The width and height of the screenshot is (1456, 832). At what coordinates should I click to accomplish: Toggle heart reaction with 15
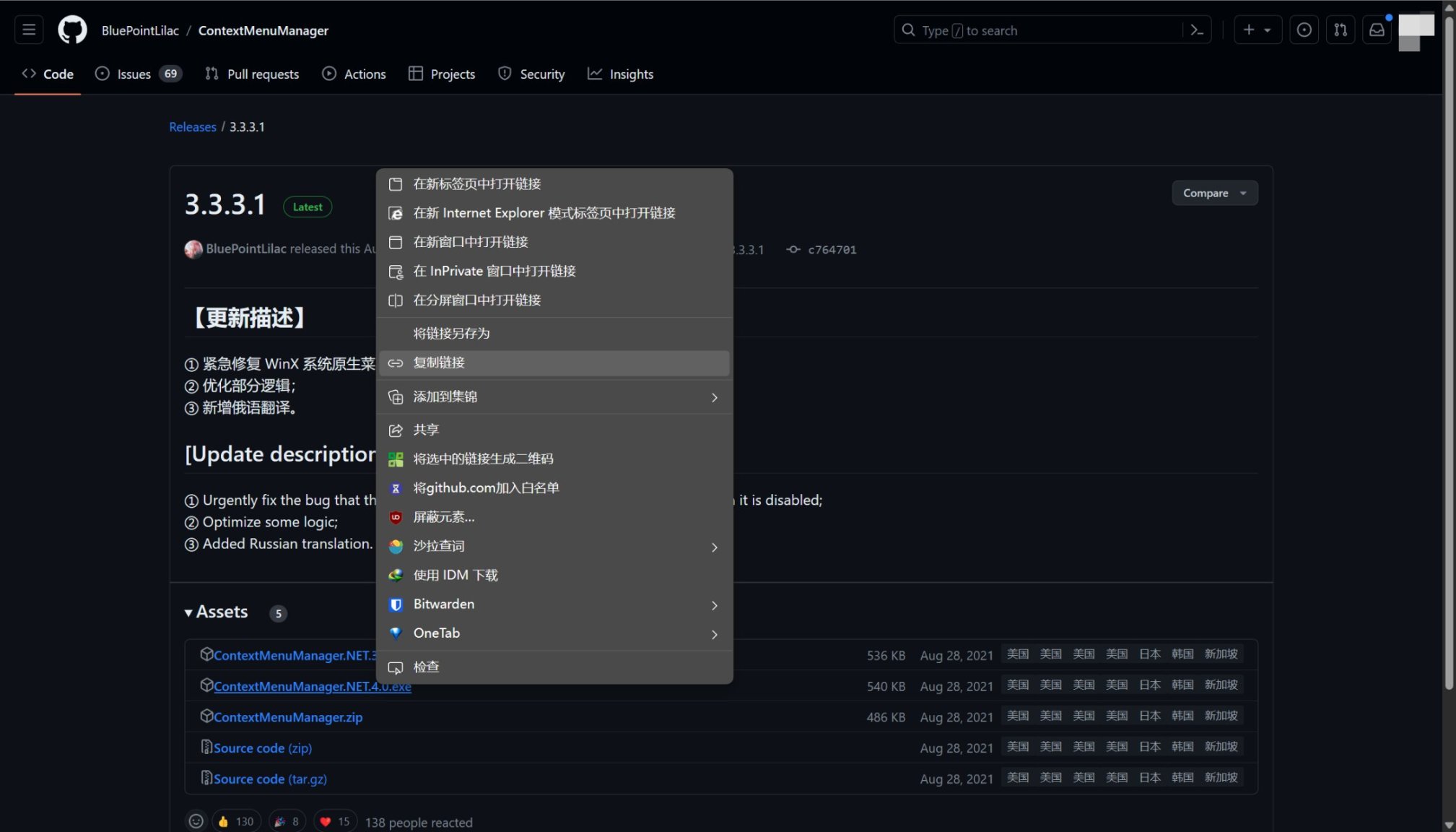[335, 821]
